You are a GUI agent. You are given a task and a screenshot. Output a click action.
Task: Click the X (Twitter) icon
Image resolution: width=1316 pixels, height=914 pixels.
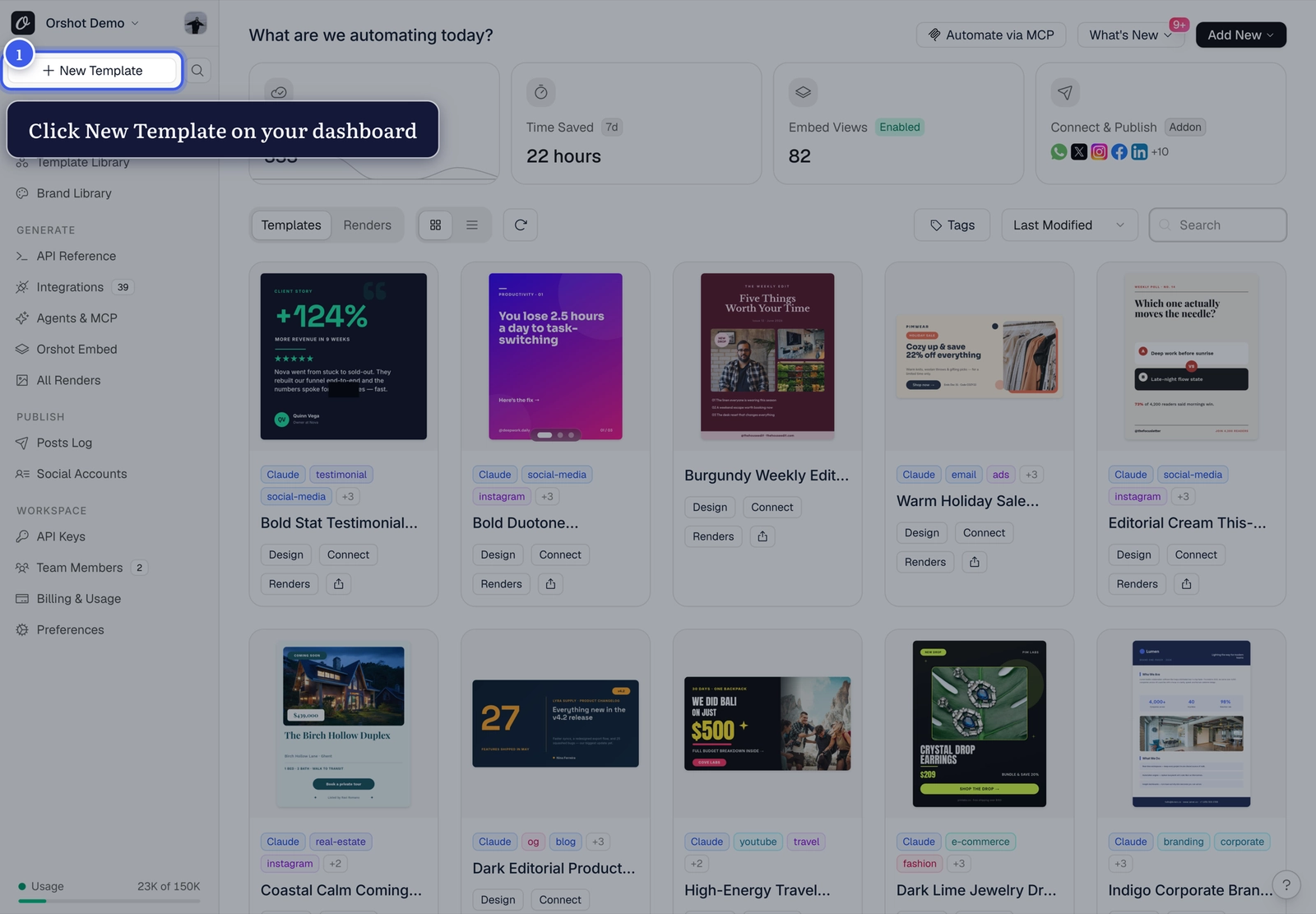coord(1079,152)
